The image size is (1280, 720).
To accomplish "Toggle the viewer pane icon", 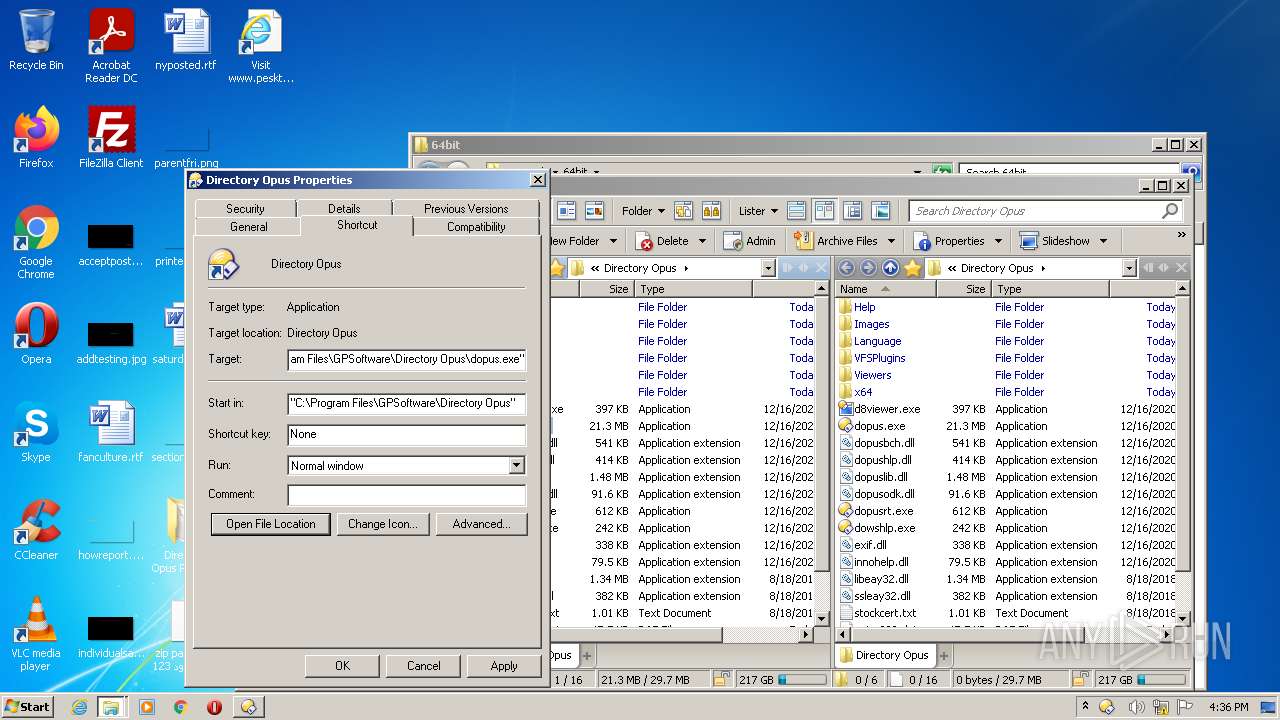I will (x=880, y=211).
